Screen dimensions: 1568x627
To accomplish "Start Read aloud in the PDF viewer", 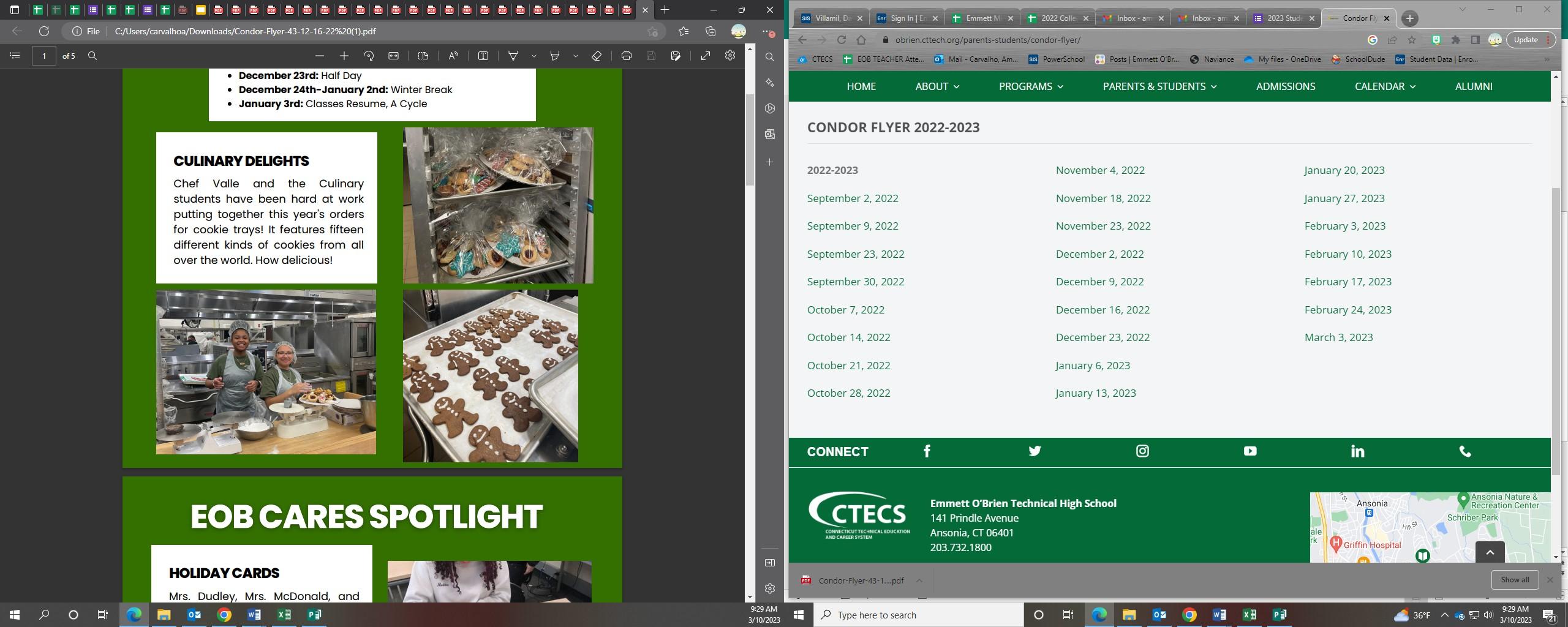I will pos(453,56).
